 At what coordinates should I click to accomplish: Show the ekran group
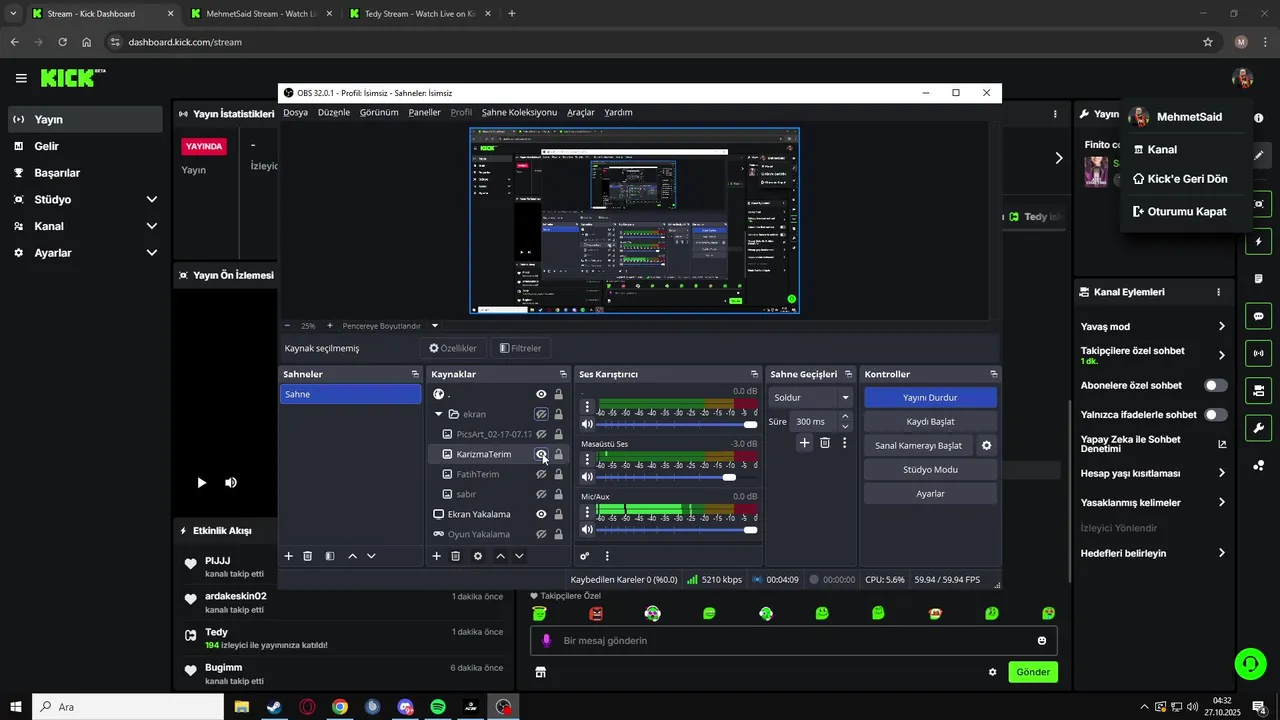(x=541, y=414)
